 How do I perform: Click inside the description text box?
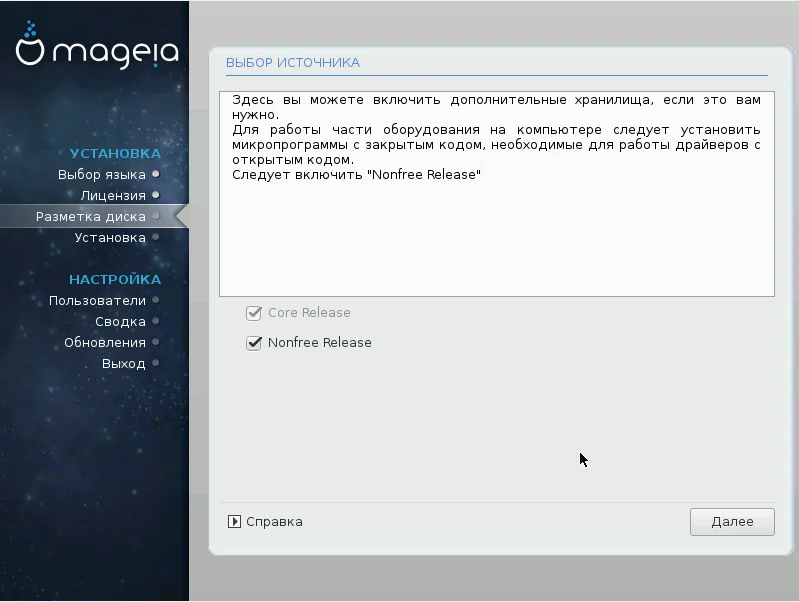click(x=497, y=194)
